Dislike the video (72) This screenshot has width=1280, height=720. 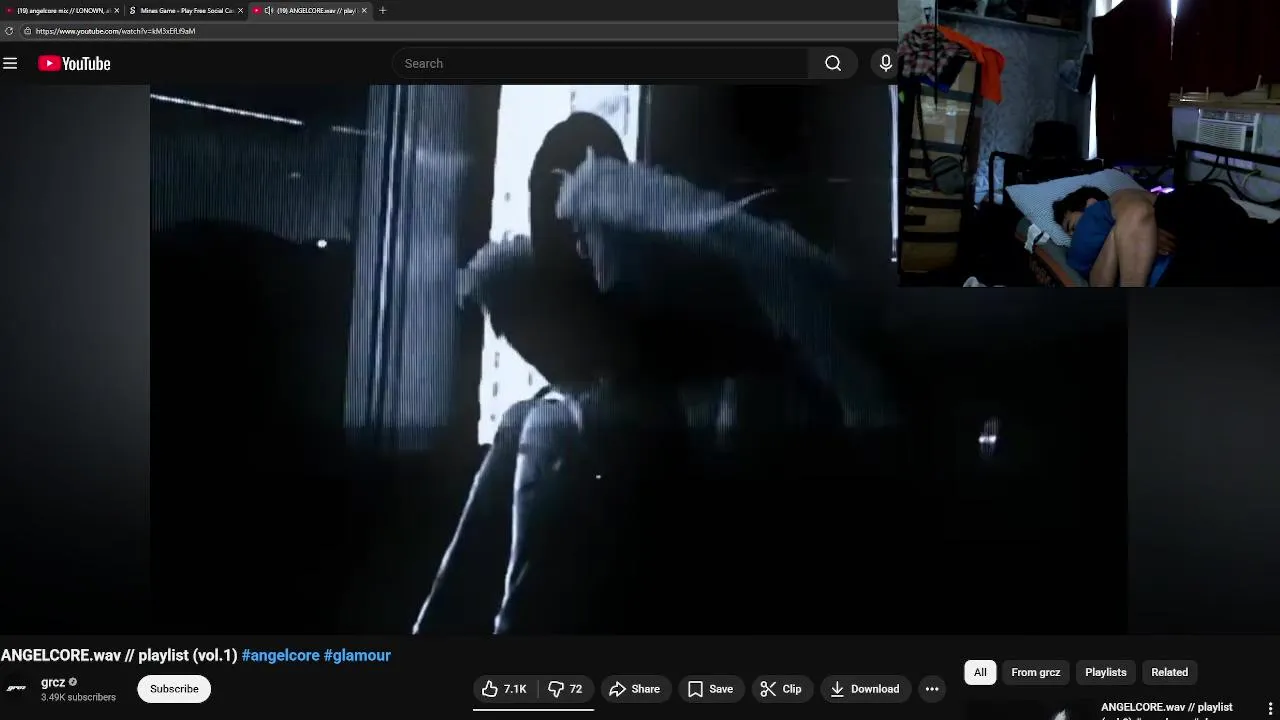tap(565, 689)
